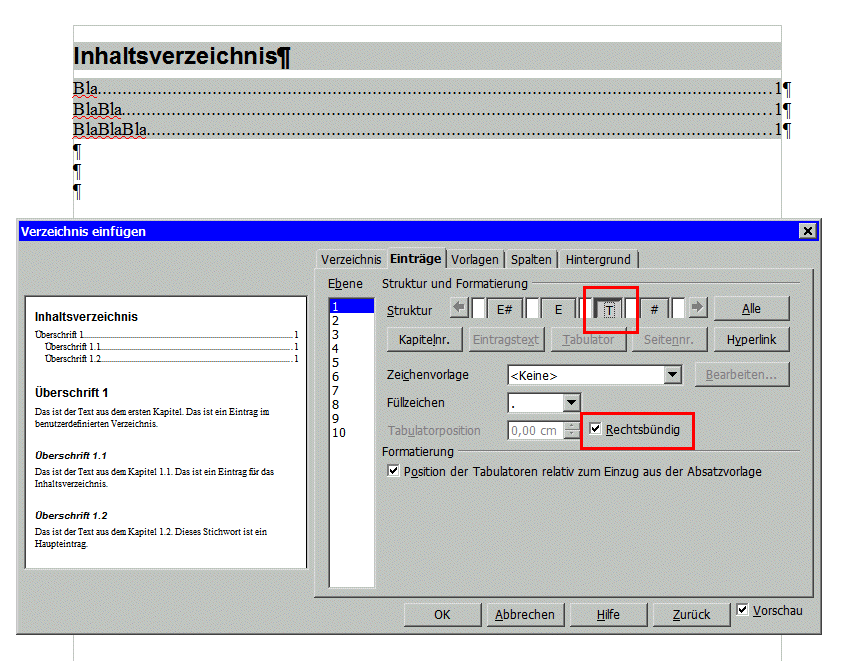
Task: Insert a Hyperlink into the structure
Action: tap(751, 339)
